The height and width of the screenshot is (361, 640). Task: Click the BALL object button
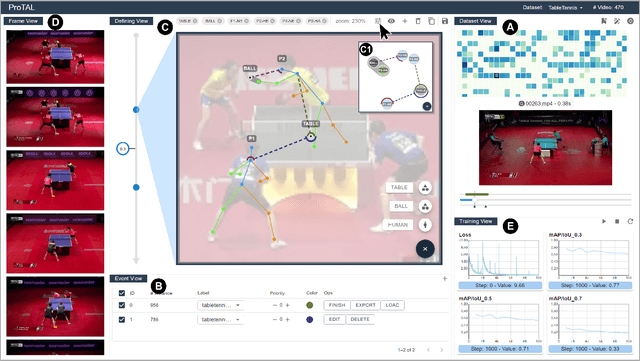401,206
